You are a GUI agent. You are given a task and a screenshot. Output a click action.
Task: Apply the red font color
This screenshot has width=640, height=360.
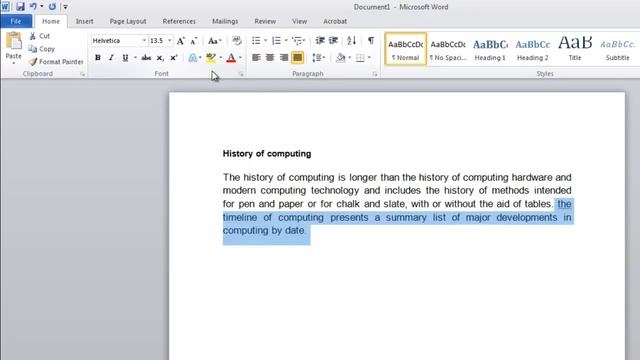point(231,58)
